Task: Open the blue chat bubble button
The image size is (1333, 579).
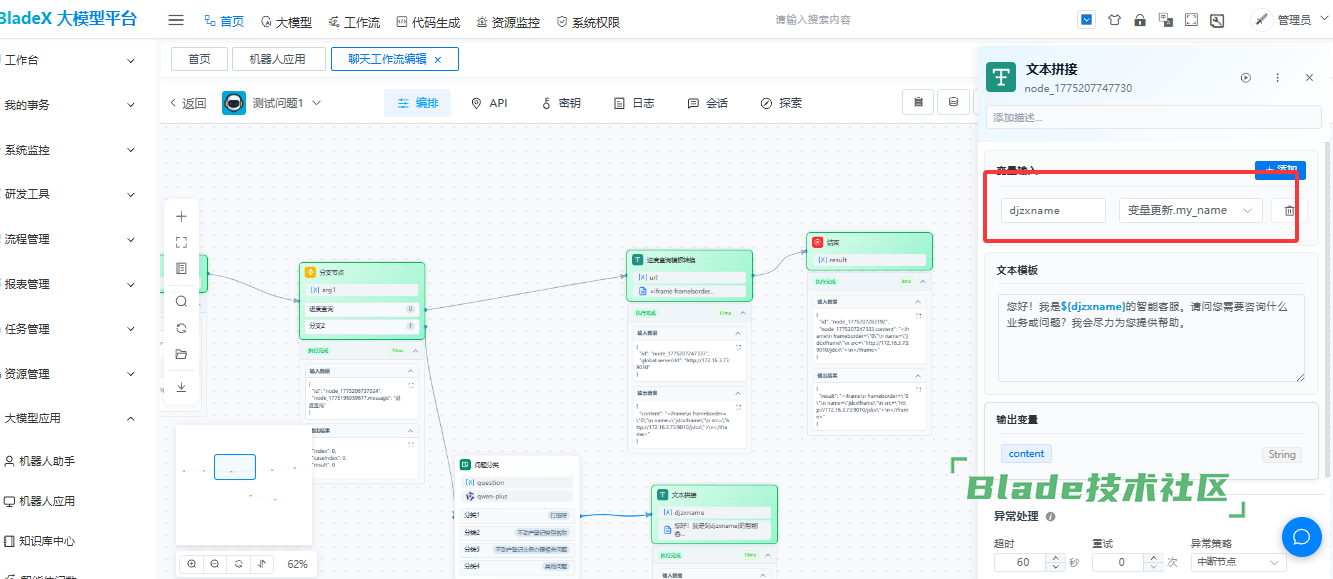Action: click(x=1301, y=537)
